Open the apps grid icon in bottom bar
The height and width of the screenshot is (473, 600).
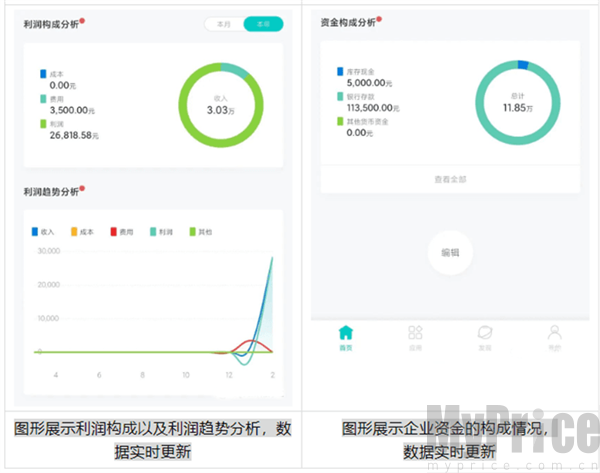(415, 332)
